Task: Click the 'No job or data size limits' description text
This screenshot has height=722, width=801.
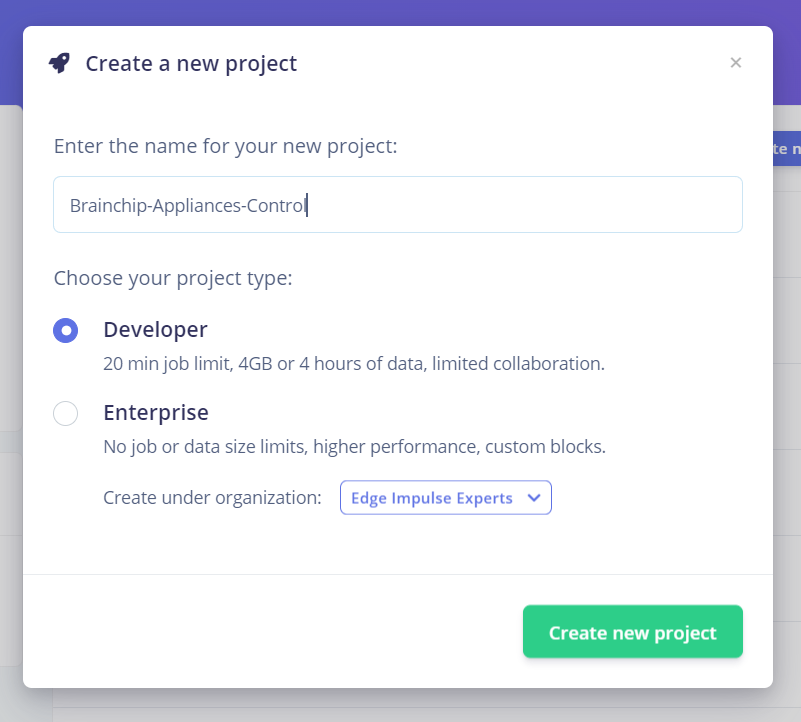Action: click(354, 447)
